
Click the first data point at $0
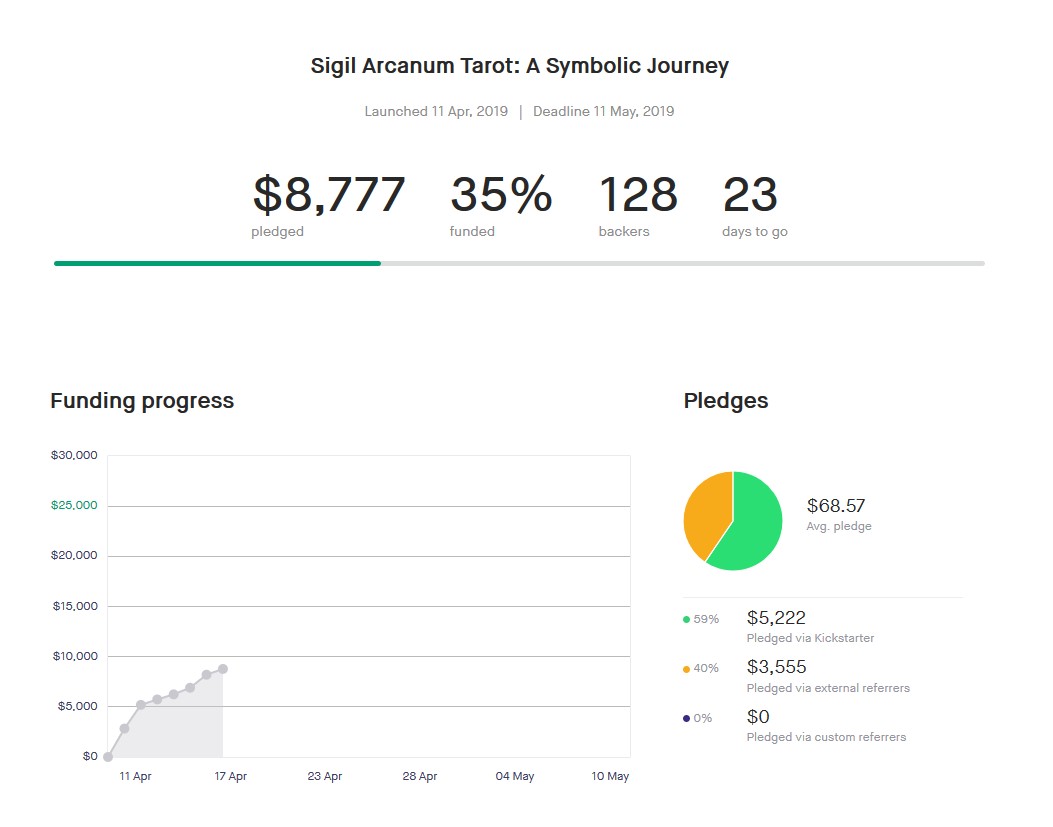coord(108,757)
